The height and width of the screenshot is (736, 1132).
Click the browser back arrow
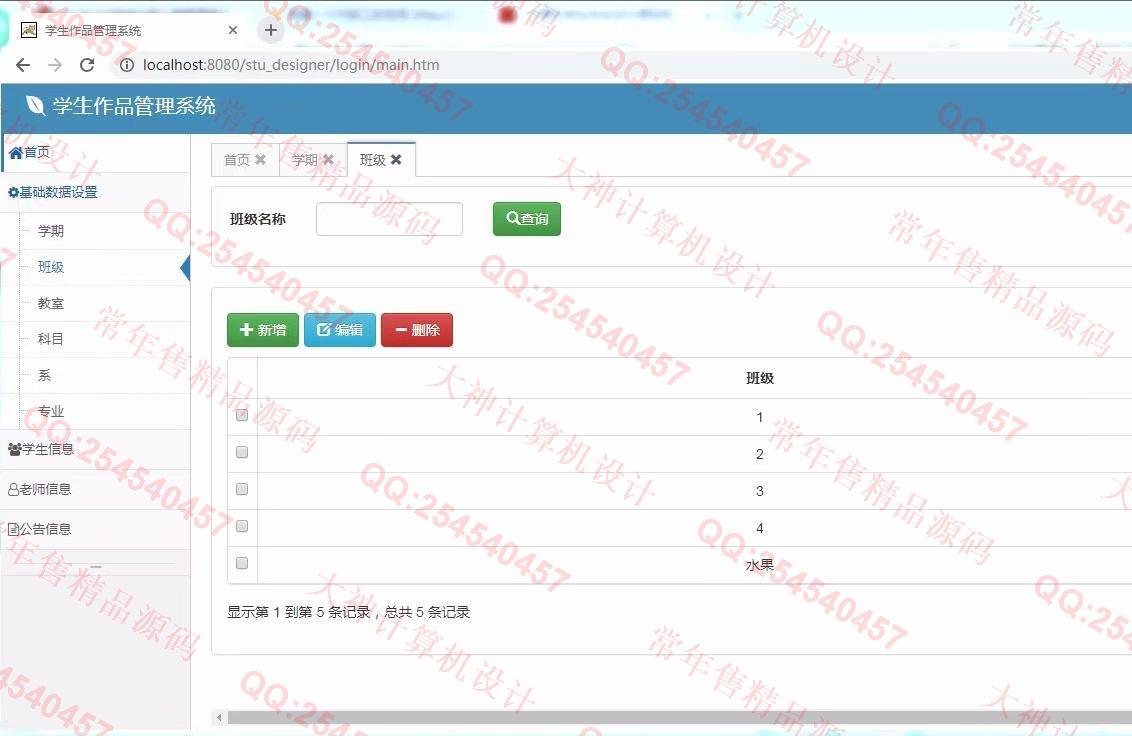point(23,65)
